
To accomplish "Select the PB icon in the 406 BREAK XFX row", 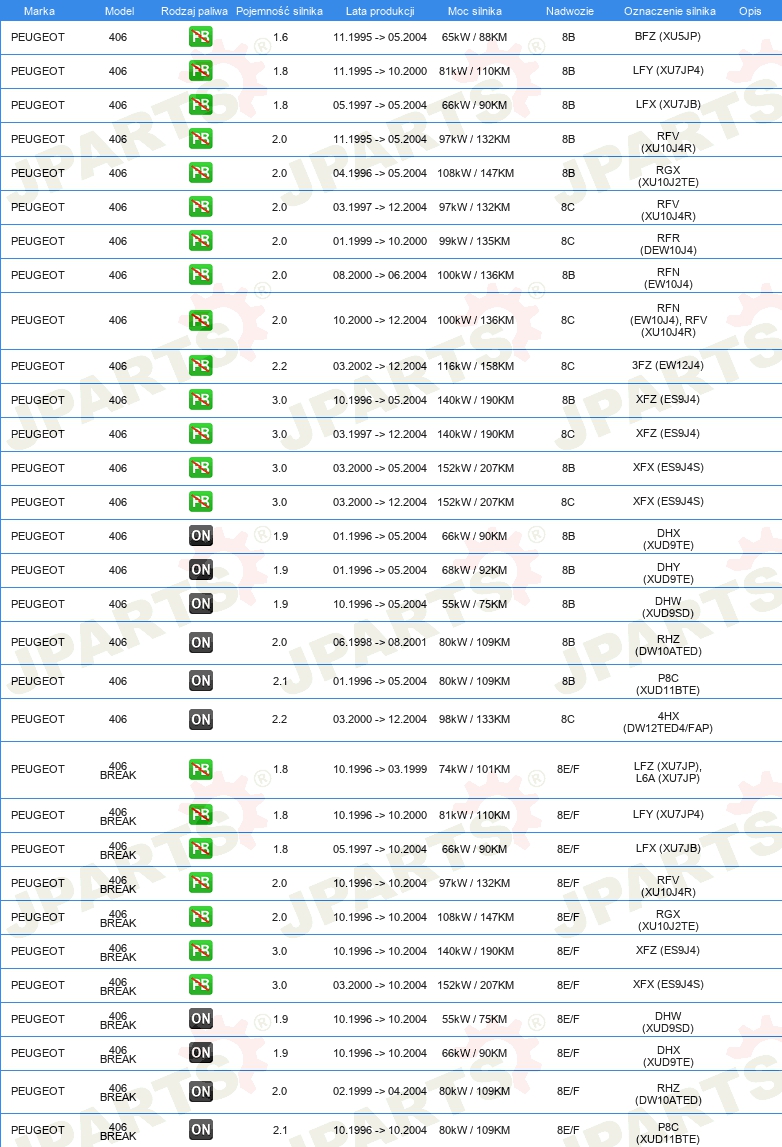I will (x=200, y=985).
